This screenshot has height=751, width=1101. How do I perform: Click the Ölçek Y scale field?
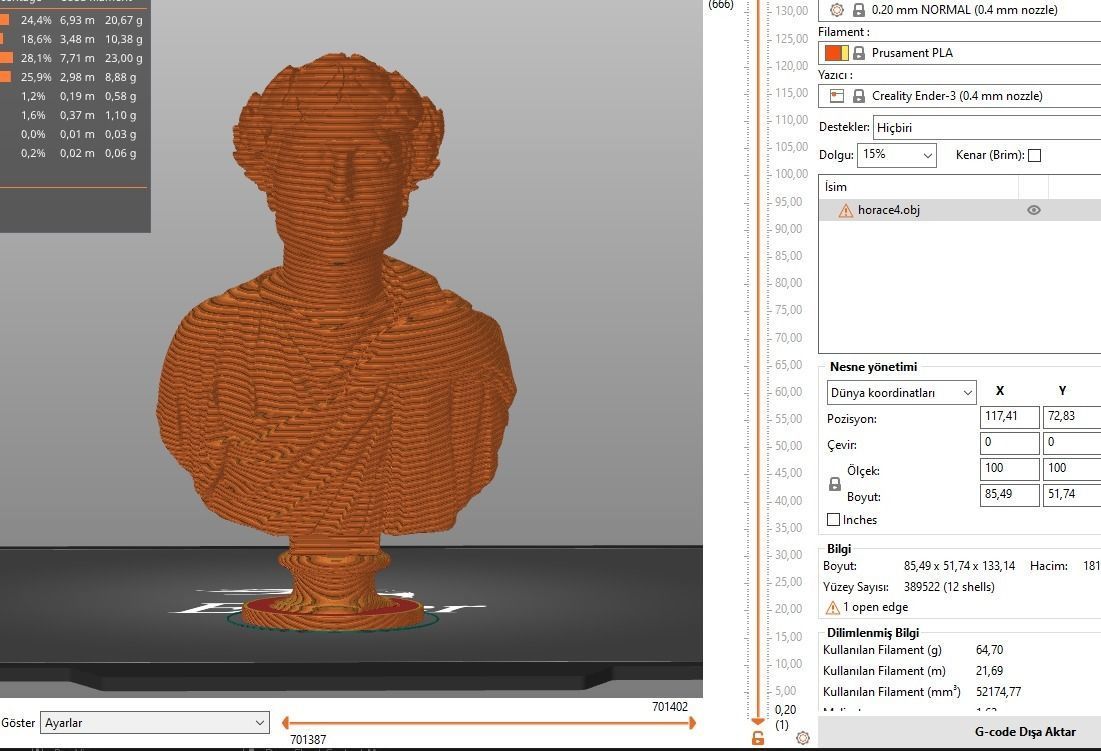pos(1072,468)
